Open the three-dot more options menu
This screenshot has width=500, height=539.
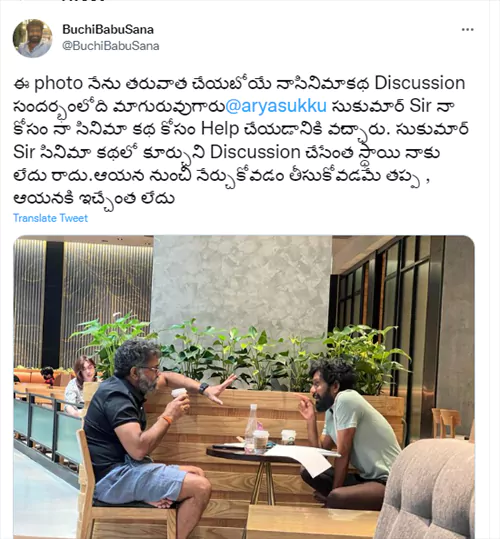coord(467,30)
